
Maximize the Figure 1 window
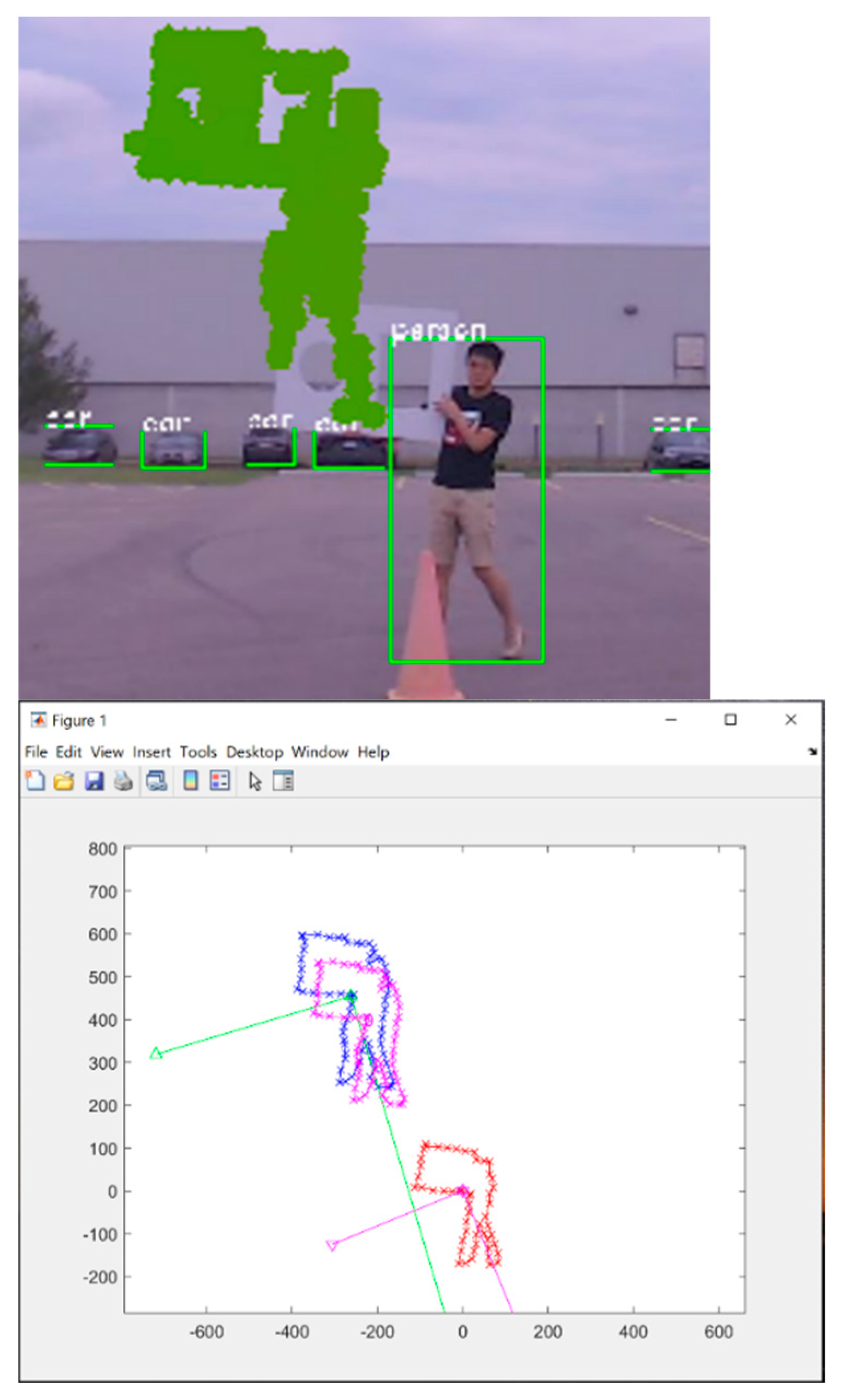pos(730,720)
